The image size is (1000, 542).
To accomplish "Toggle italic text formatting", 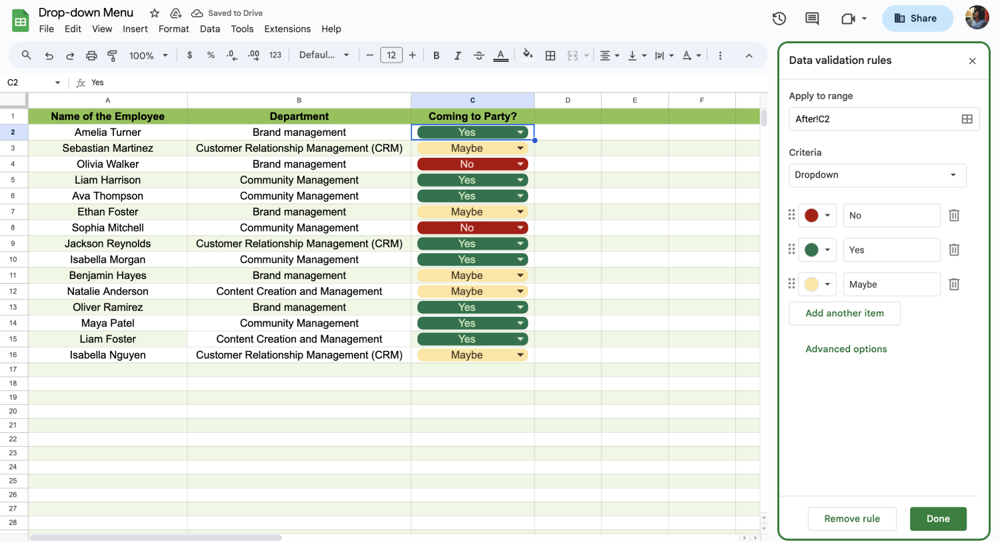I will click(x=457, y=56).
